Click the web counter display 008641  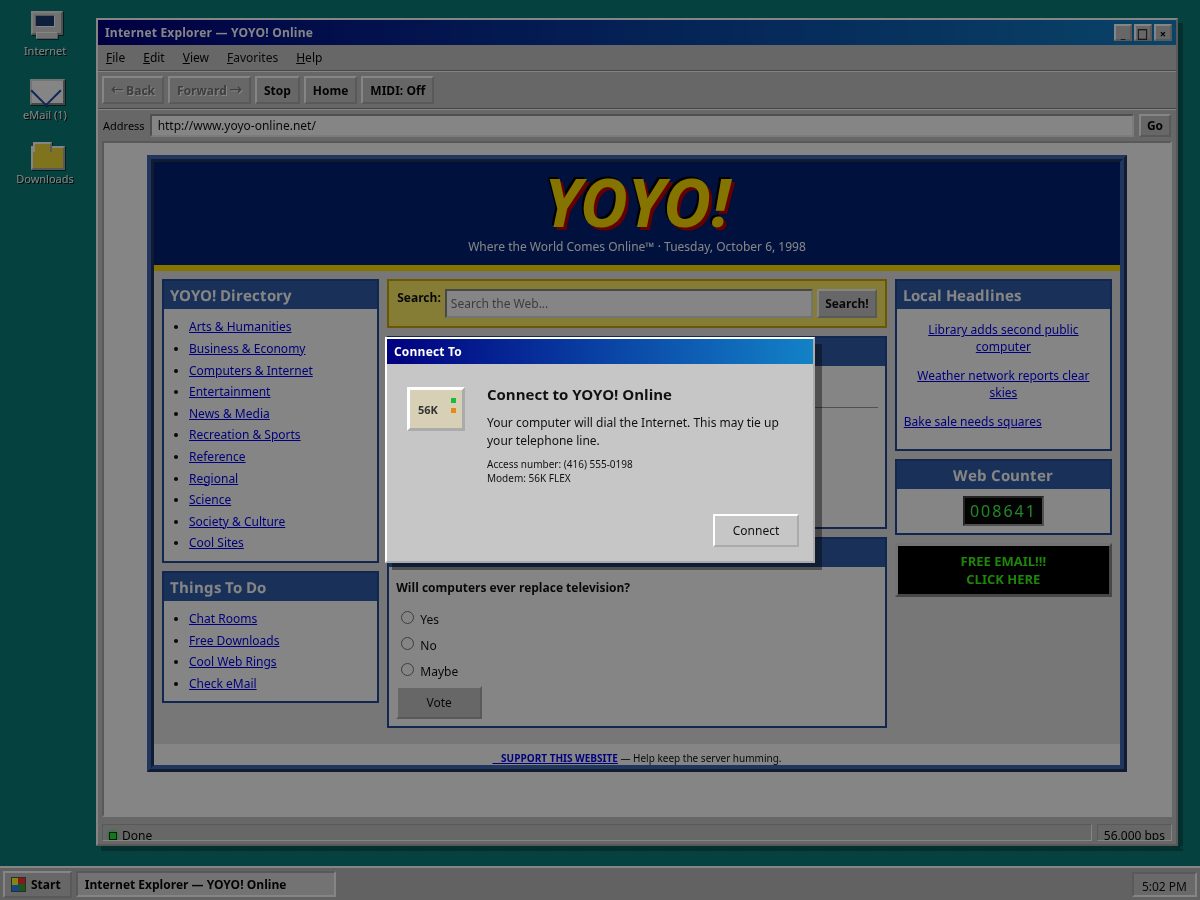coord(1003,511)
